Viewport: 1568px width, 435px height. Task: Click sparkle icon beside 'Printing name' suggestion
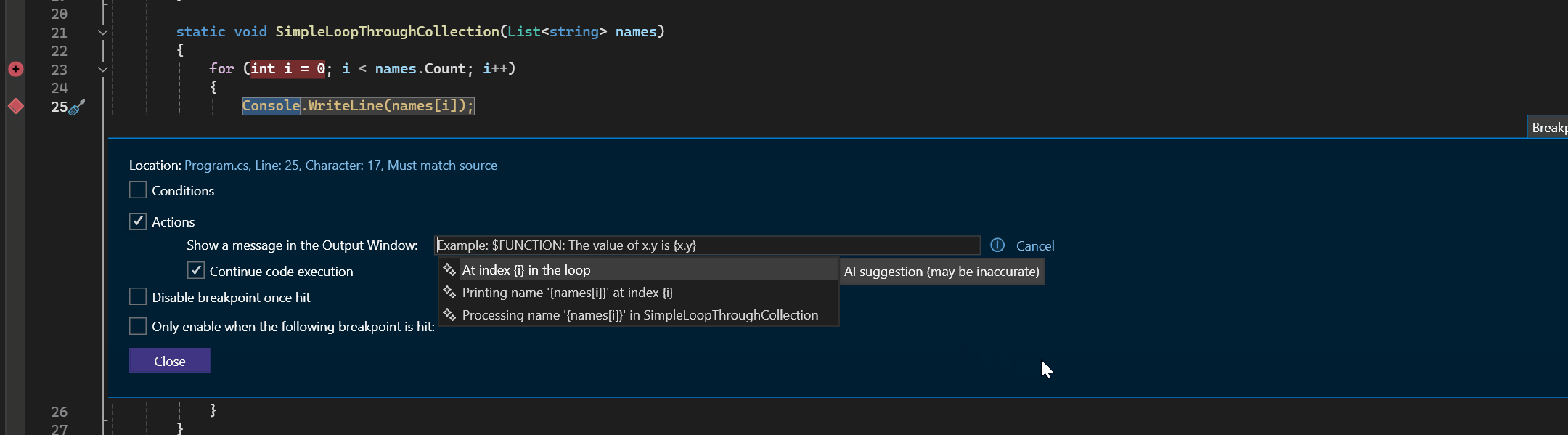point(449,293)
